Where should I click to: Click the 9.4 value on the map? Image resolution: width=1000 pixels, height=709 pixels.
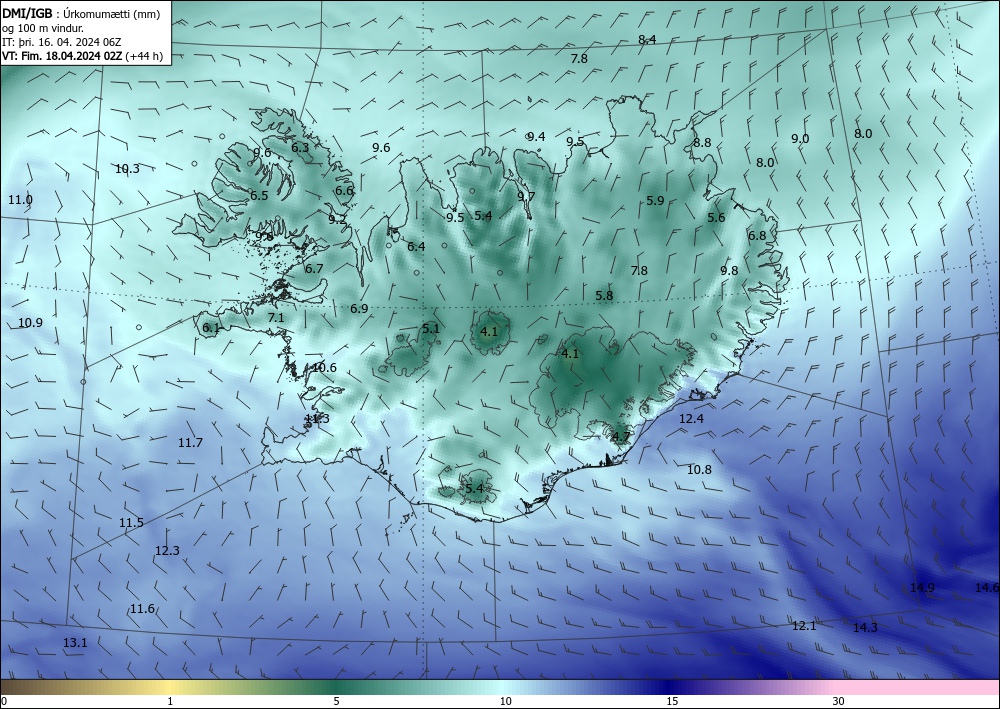[536, 136]
